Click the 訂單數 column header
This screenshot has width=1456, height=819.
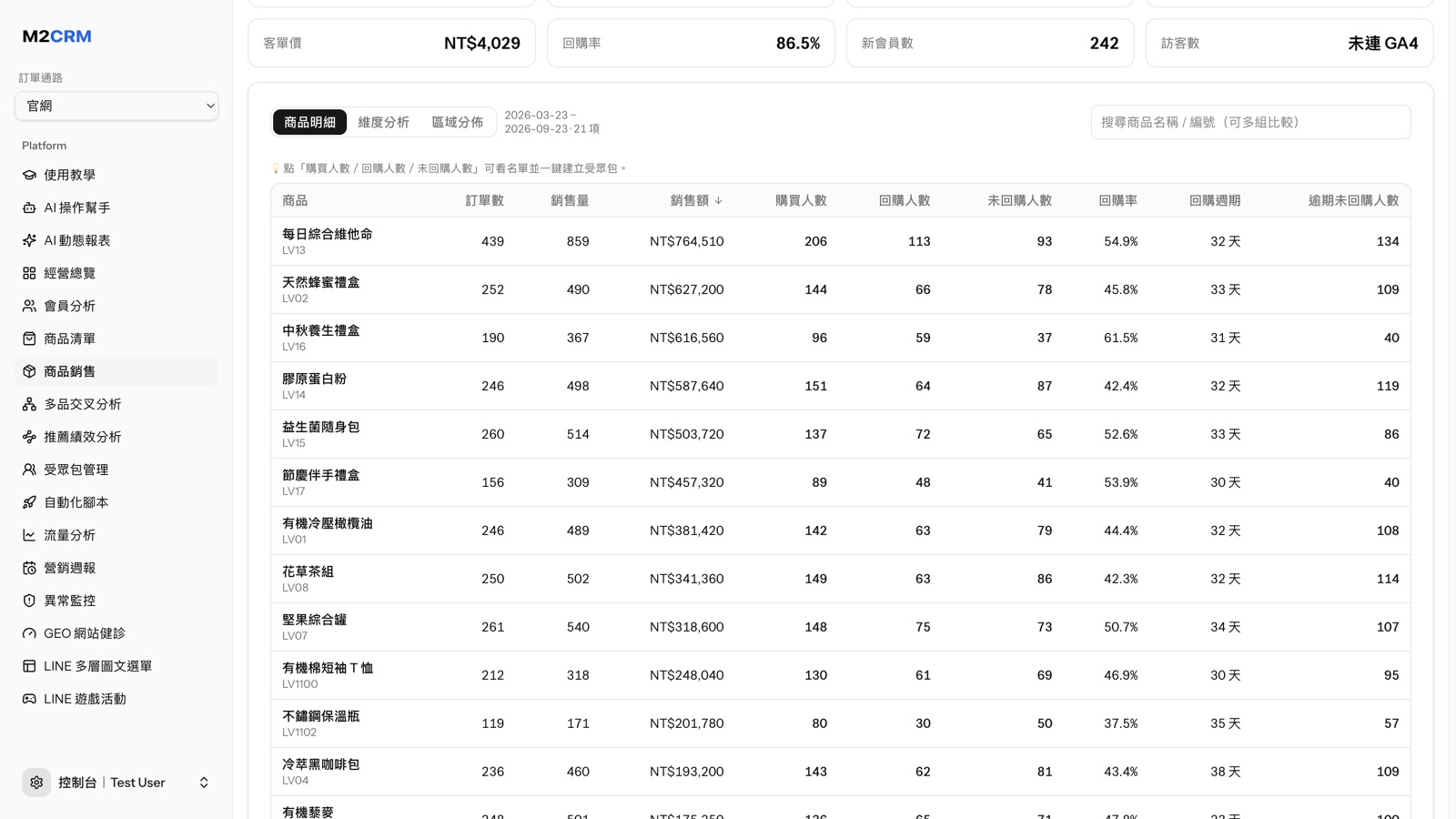click(484, 200)
